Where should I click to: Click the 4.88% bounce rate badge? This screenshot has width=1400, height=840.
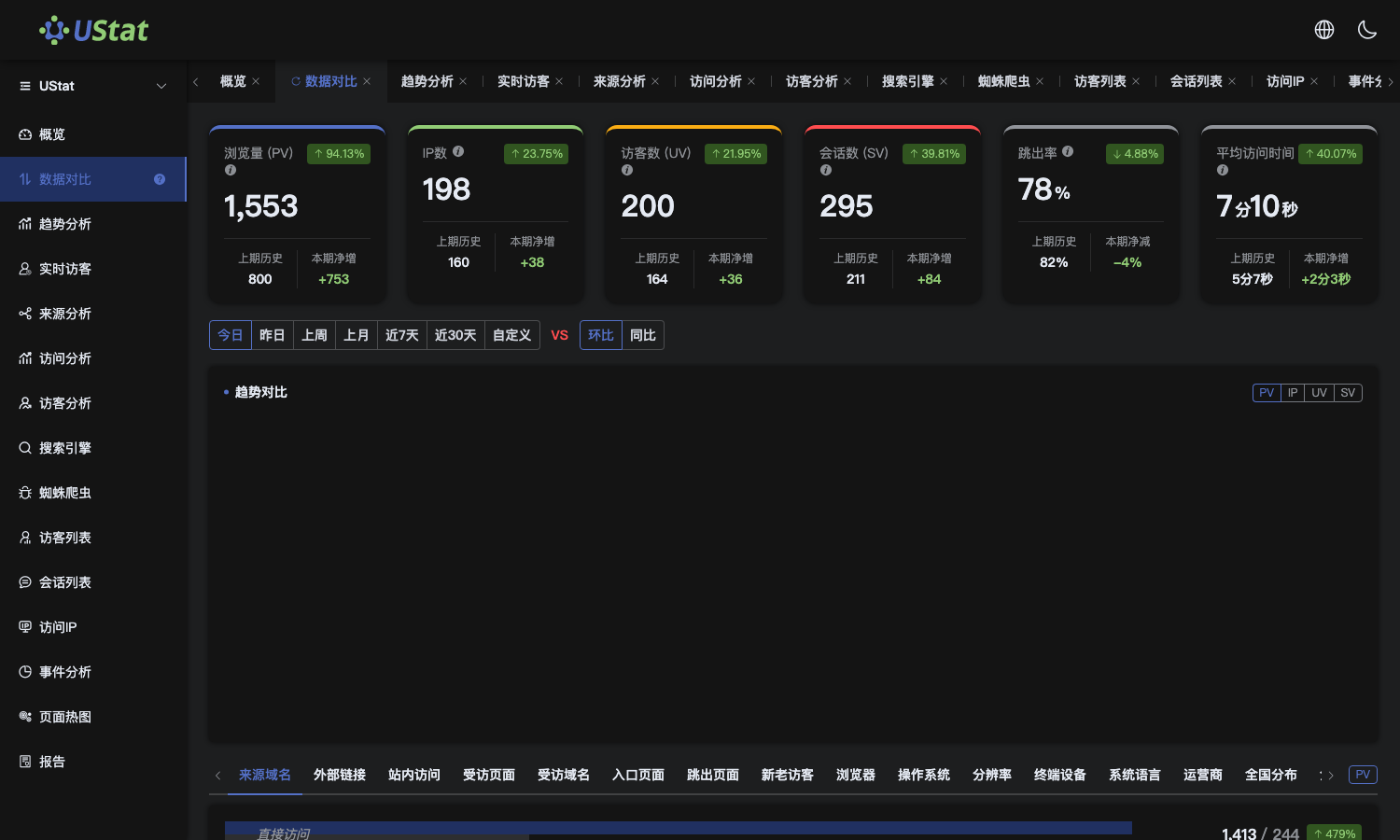point(1135,154)
